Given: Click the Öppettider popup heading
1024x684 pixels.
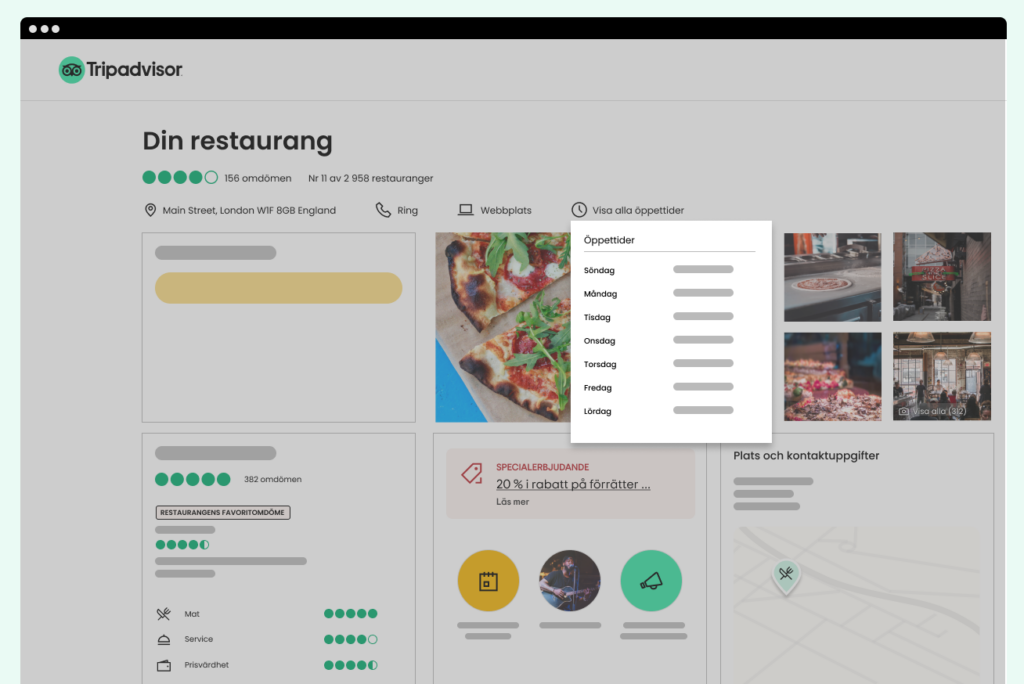Looking at the screenshot, I should 609,240.
